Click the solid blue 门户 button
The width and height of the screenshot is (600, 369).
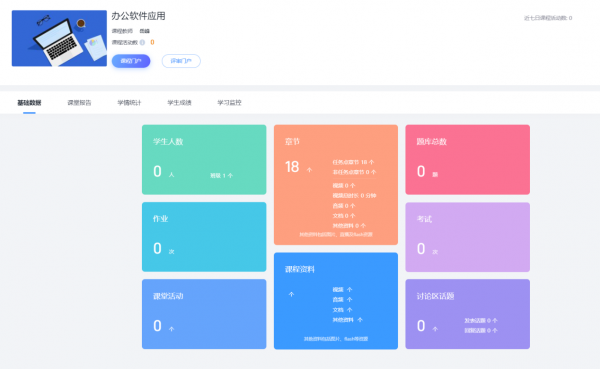131,61
